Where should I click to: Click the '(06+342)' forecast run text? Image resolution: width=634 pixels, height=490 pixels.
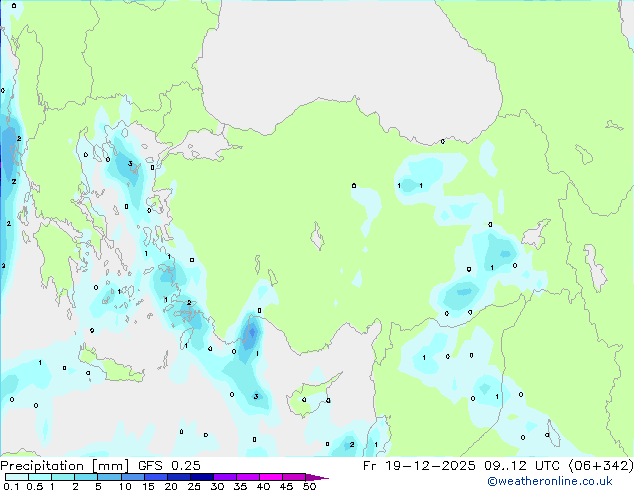click(x=601, y=466)
